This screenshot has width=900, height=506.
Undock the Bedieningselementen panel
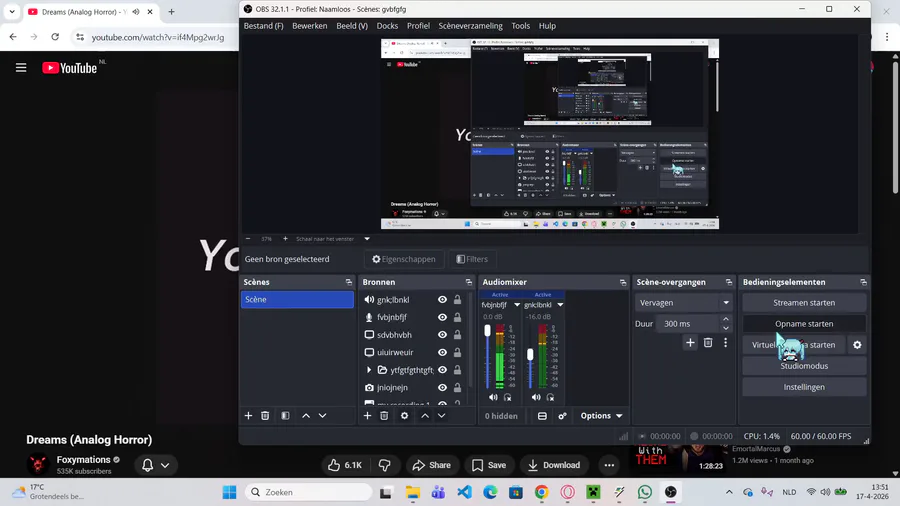(863, 282)
